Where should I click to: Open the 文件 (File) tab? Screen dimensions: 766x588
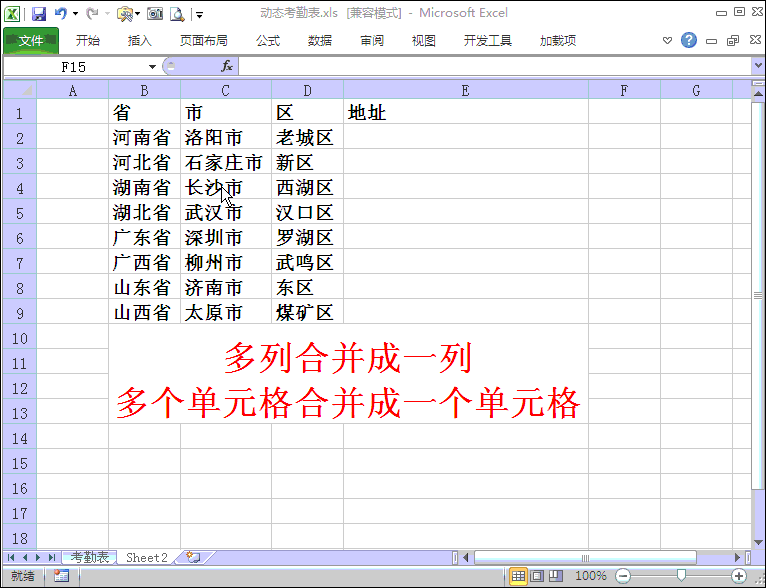tap(31, 41)
